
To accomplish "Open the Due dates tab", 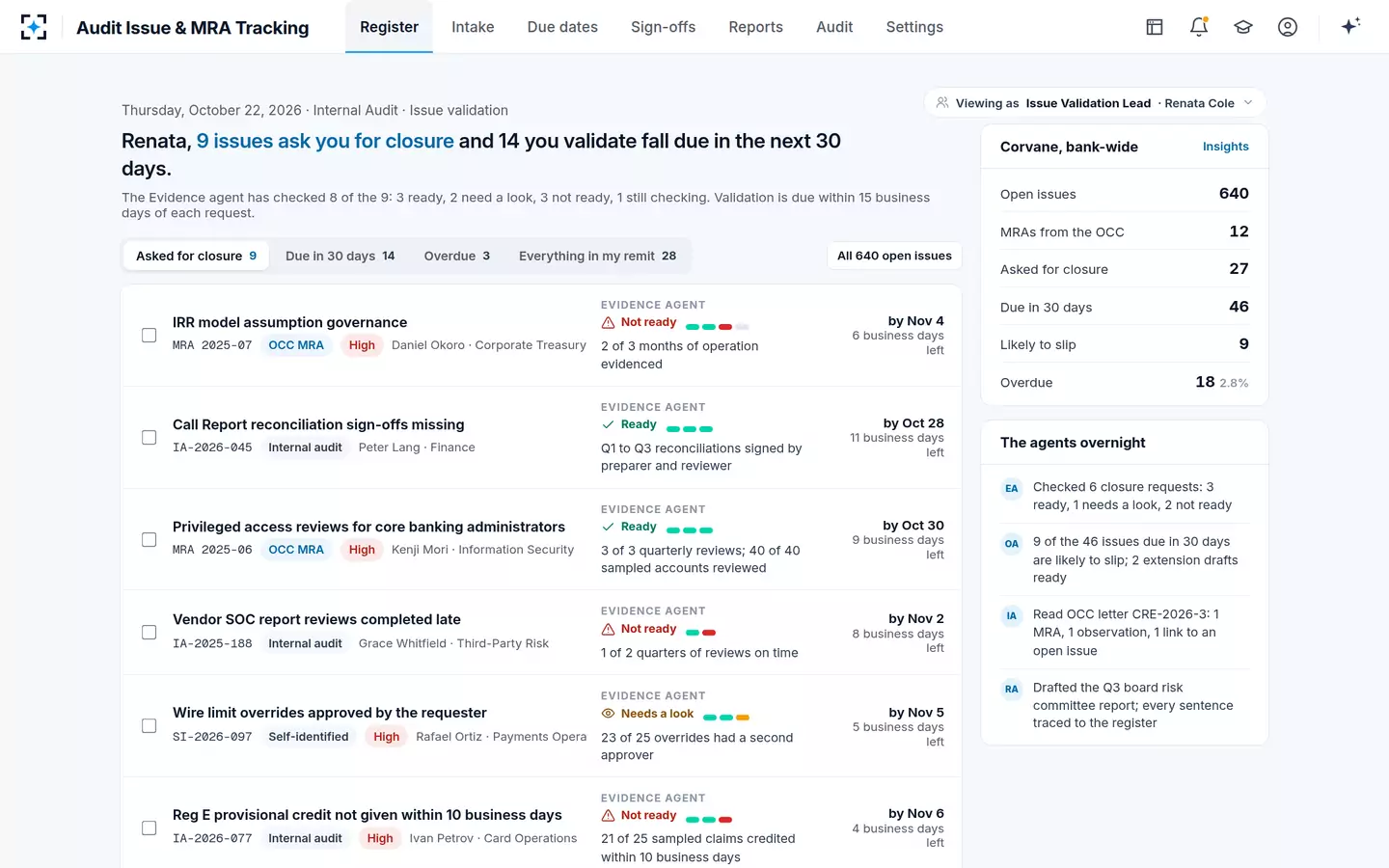I will click(x=562, y=27).
